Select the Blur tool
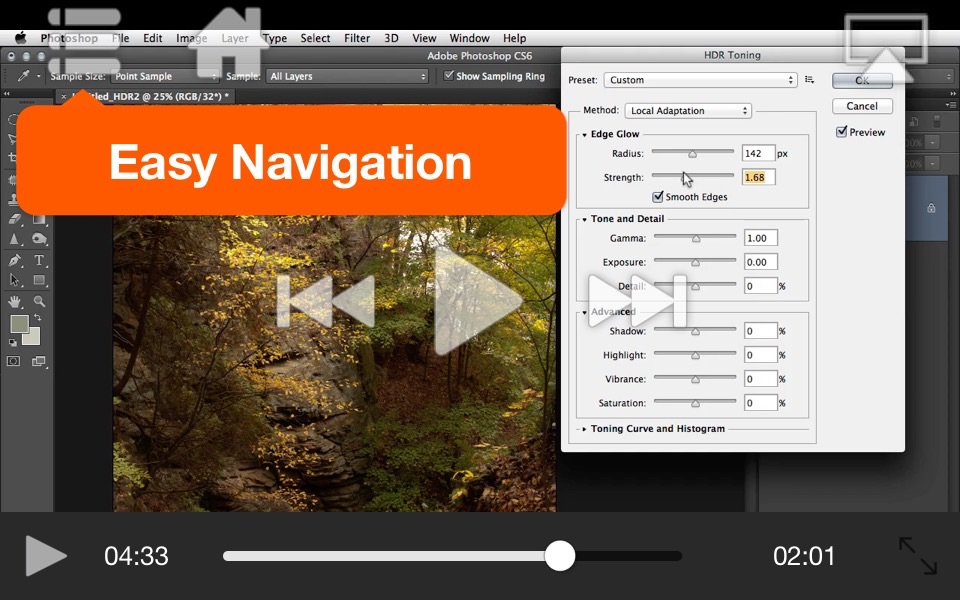This screenshot has width=960, height=600. point(15,239)
